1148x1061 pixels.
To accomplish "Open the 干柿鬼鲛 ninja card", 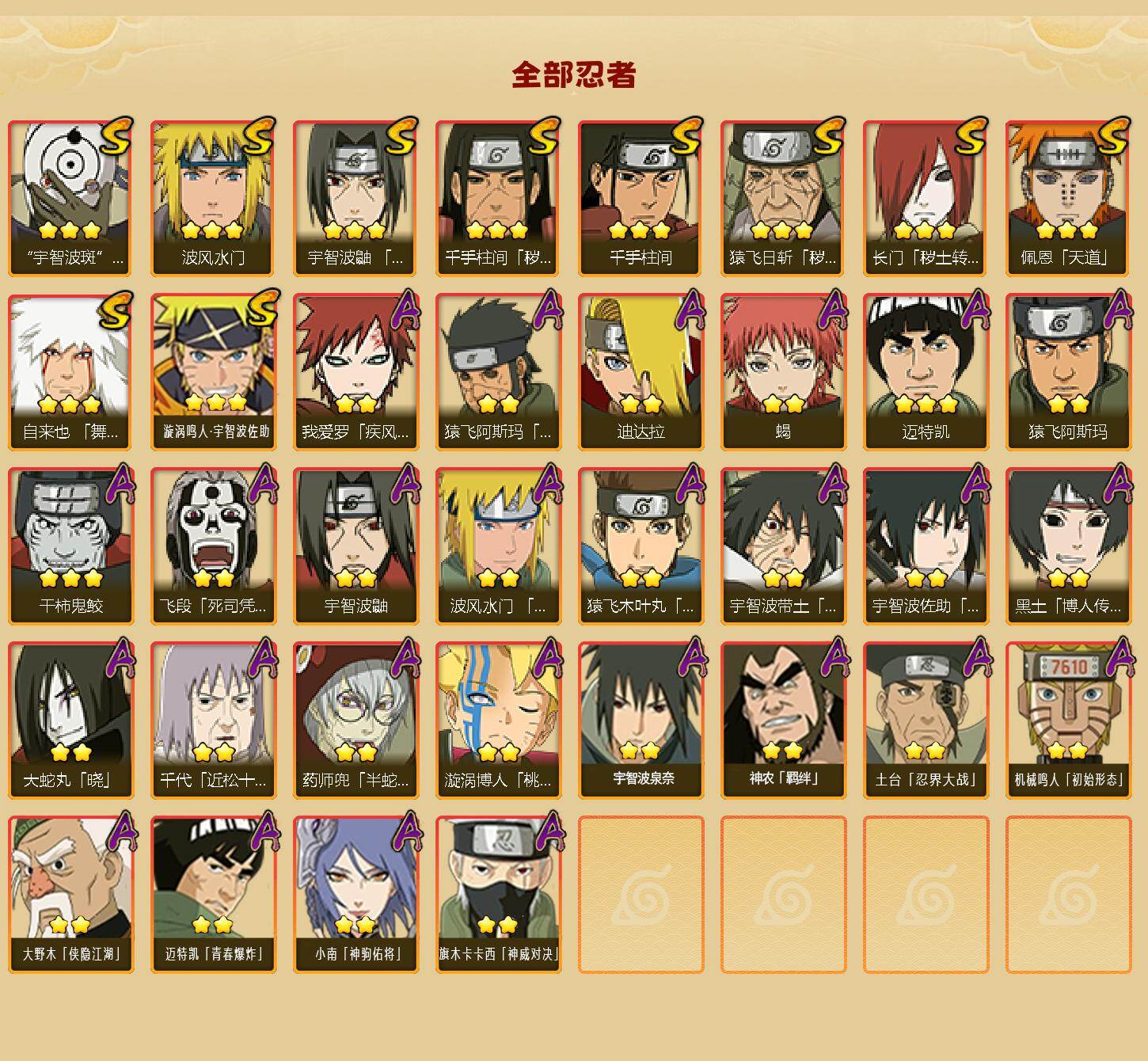I will (70, 546).
